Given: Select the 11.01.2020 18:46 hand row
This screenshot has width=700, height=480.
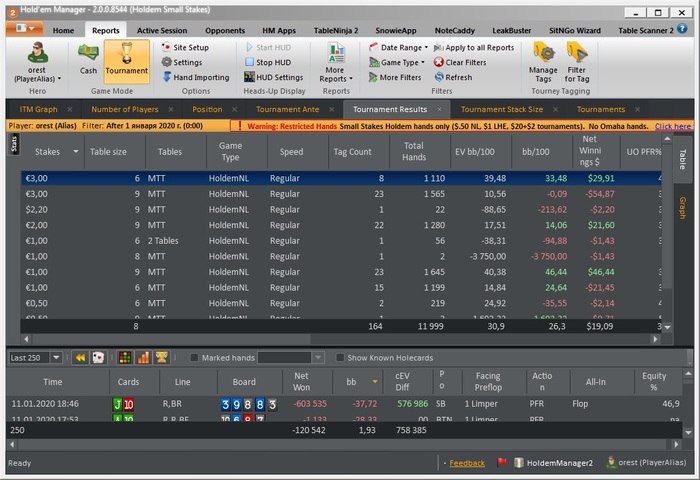Looking at the screenshot, I should click(344, 404).
